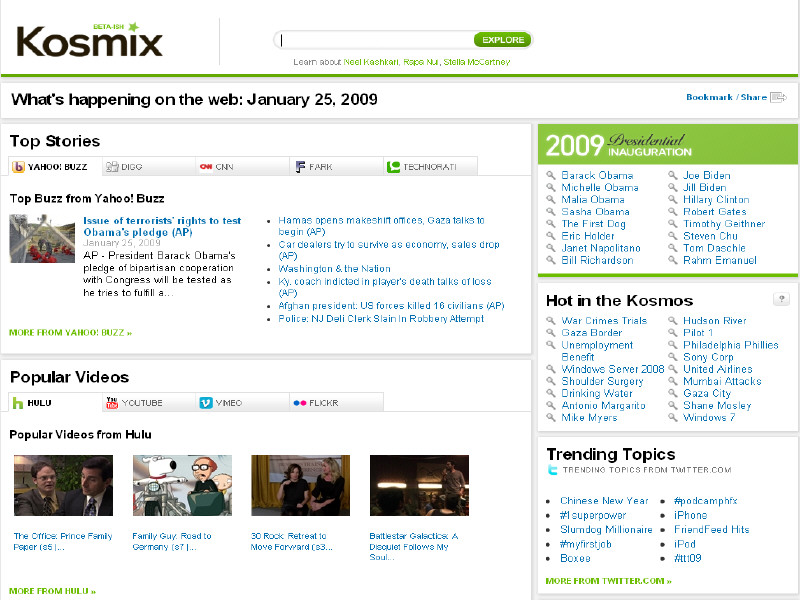Select the Vimeo videos tab
Viewport: 800px width, 600px height.
click(242, 403)
